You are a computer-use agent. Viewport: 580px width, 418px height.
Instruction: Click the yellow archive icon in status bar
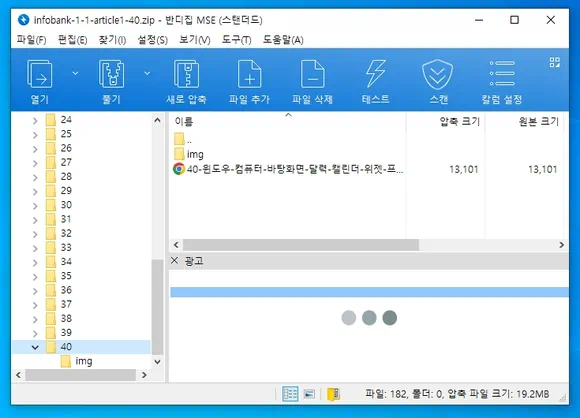click(x=333, y=394)
